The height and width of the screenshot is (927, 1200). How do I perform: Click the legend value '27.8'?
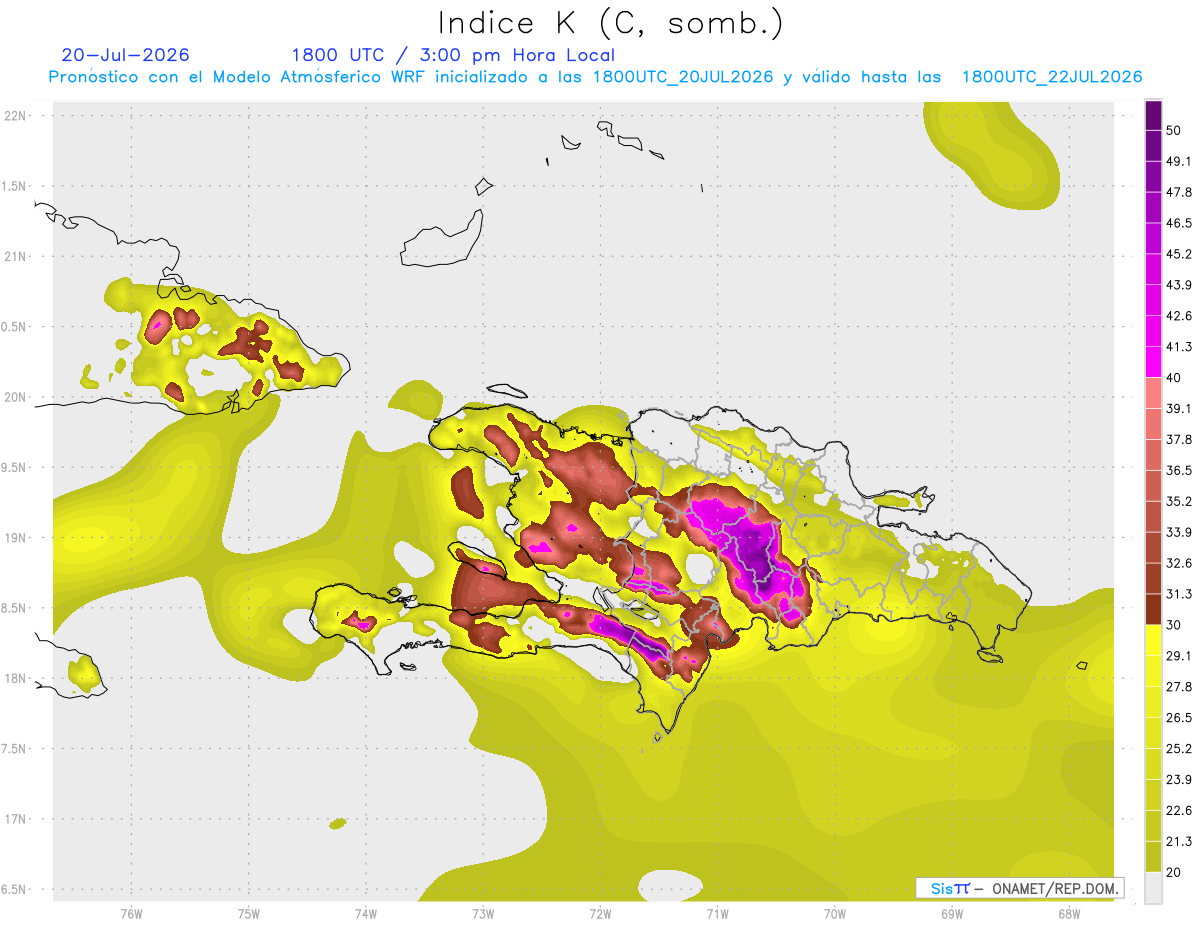click(x=1179, y=687)
